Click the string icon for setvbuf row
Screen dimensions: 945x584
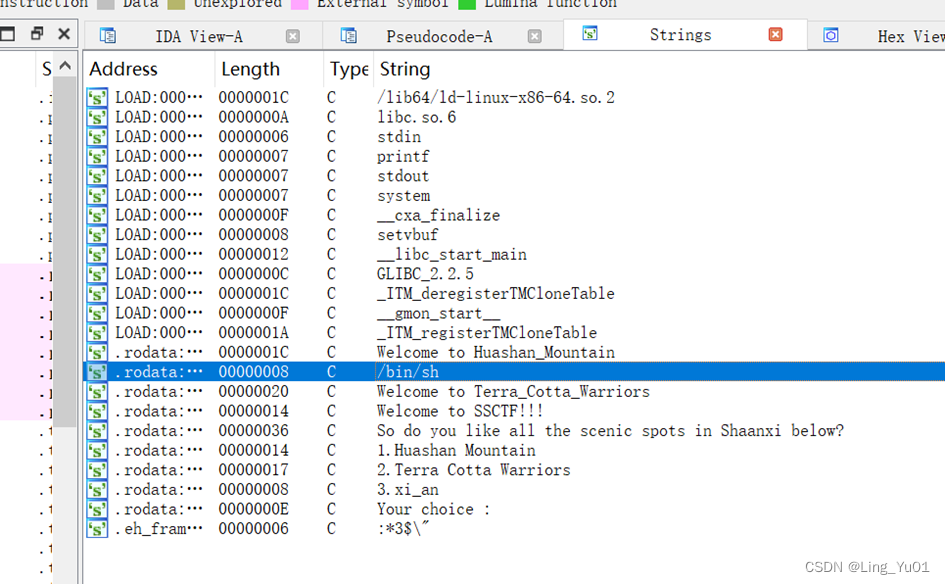click(97, 235)
